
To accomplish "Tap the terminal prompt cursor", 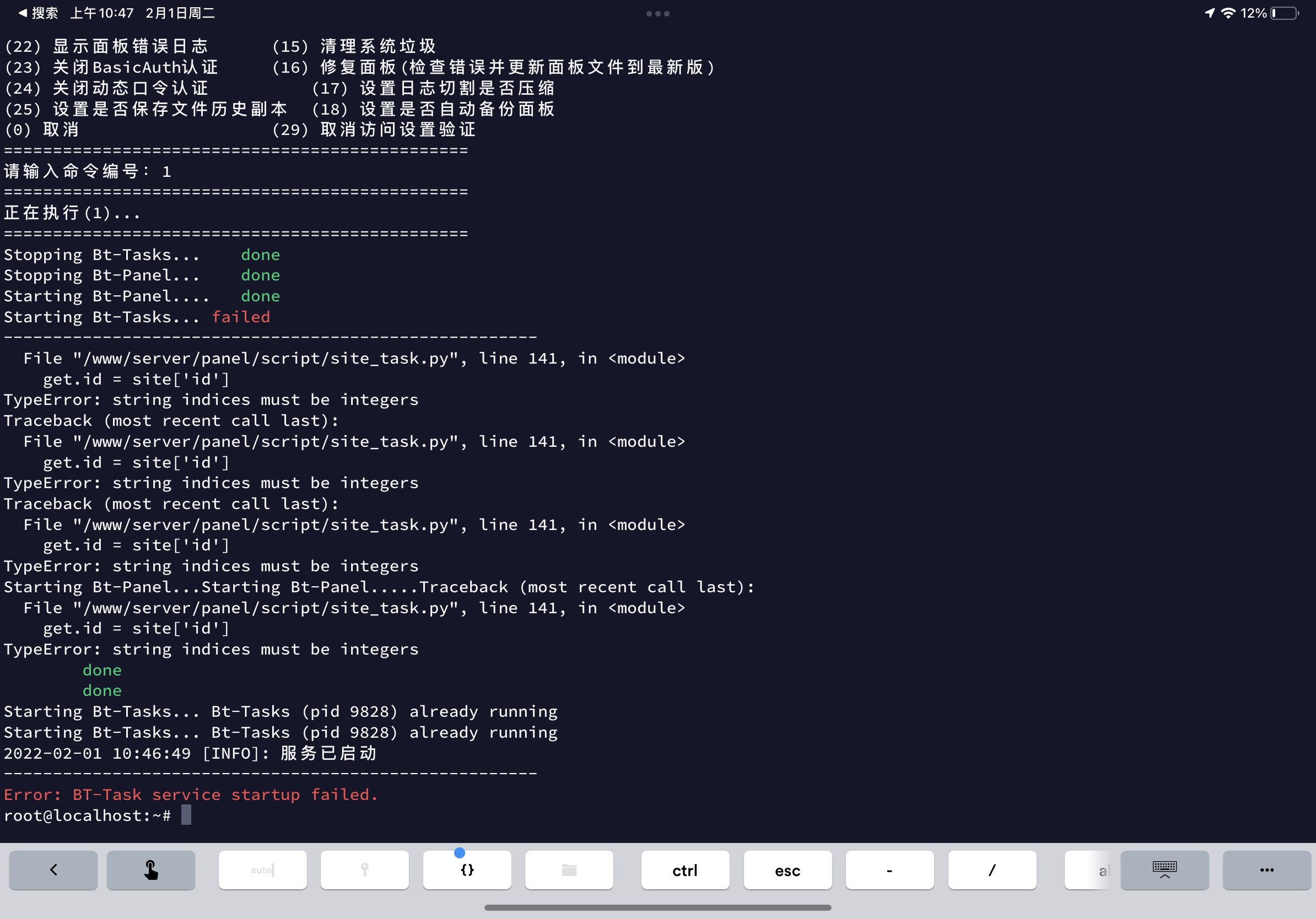I will pos(186,815).
